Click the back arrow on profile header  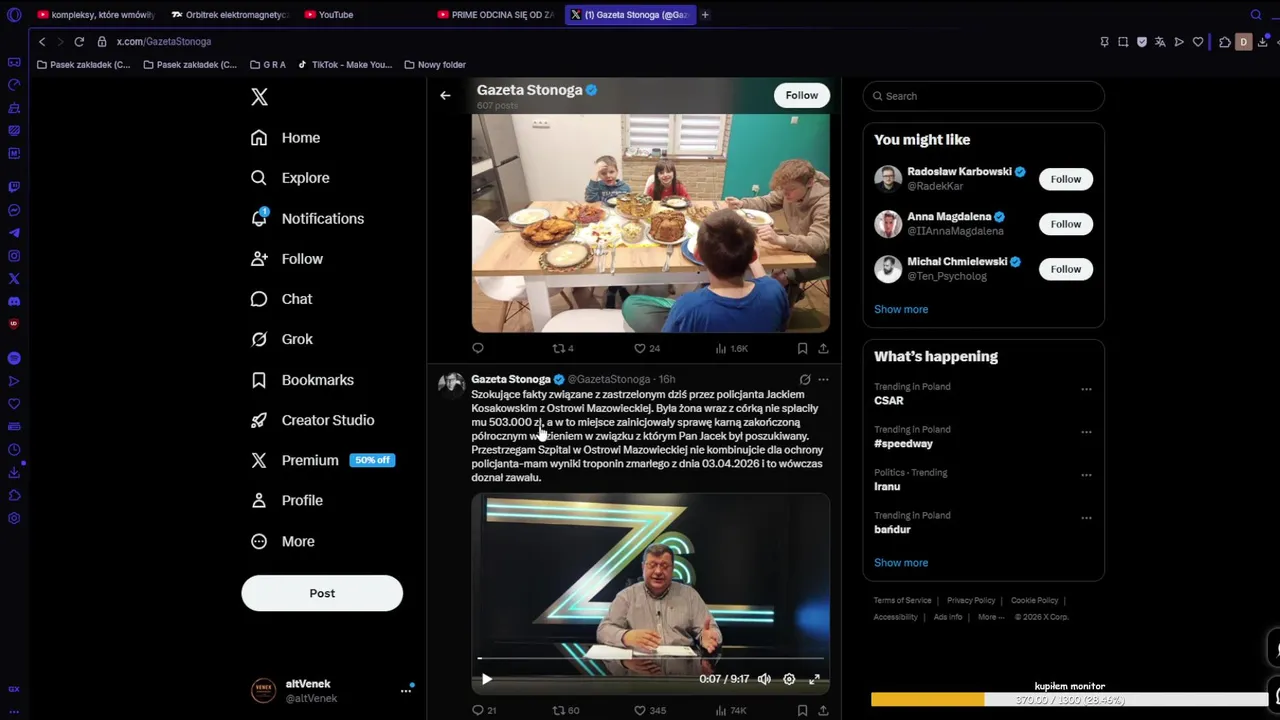(x=445, y=96)
